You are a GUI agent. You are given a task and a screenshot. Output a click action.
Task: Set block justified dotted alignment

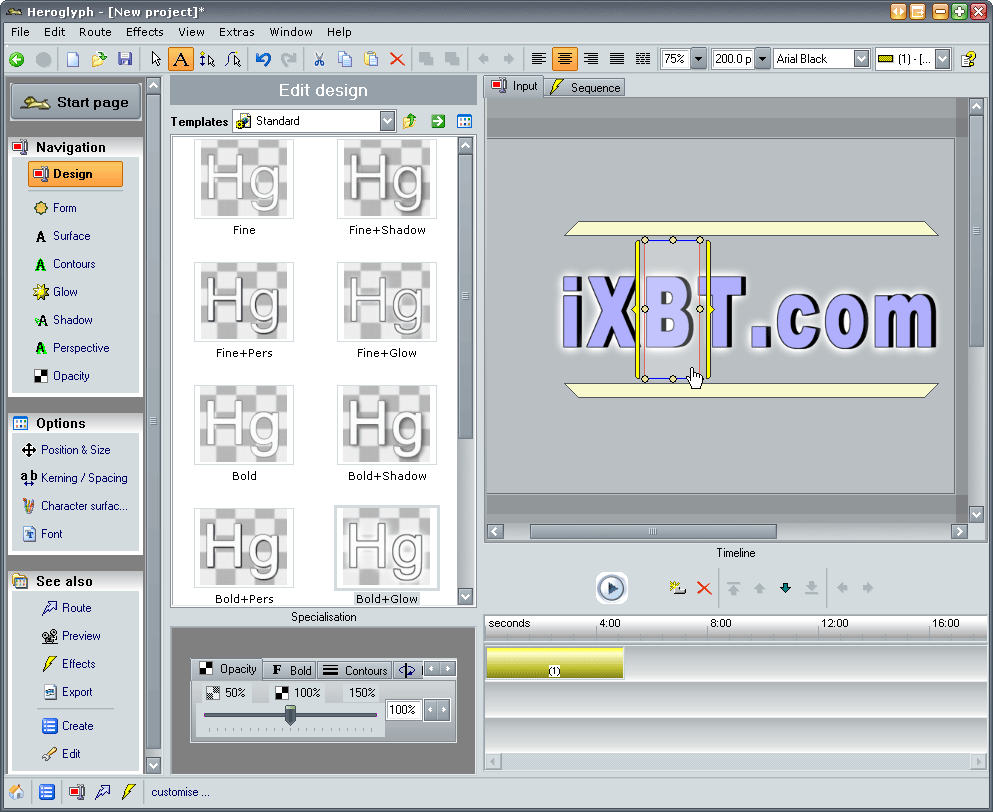(643, 60)
